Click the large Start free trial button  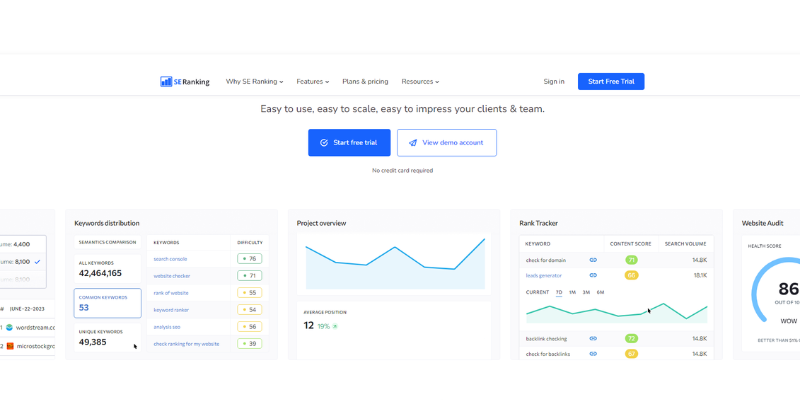pyautogui.click(x=349, y=143)
